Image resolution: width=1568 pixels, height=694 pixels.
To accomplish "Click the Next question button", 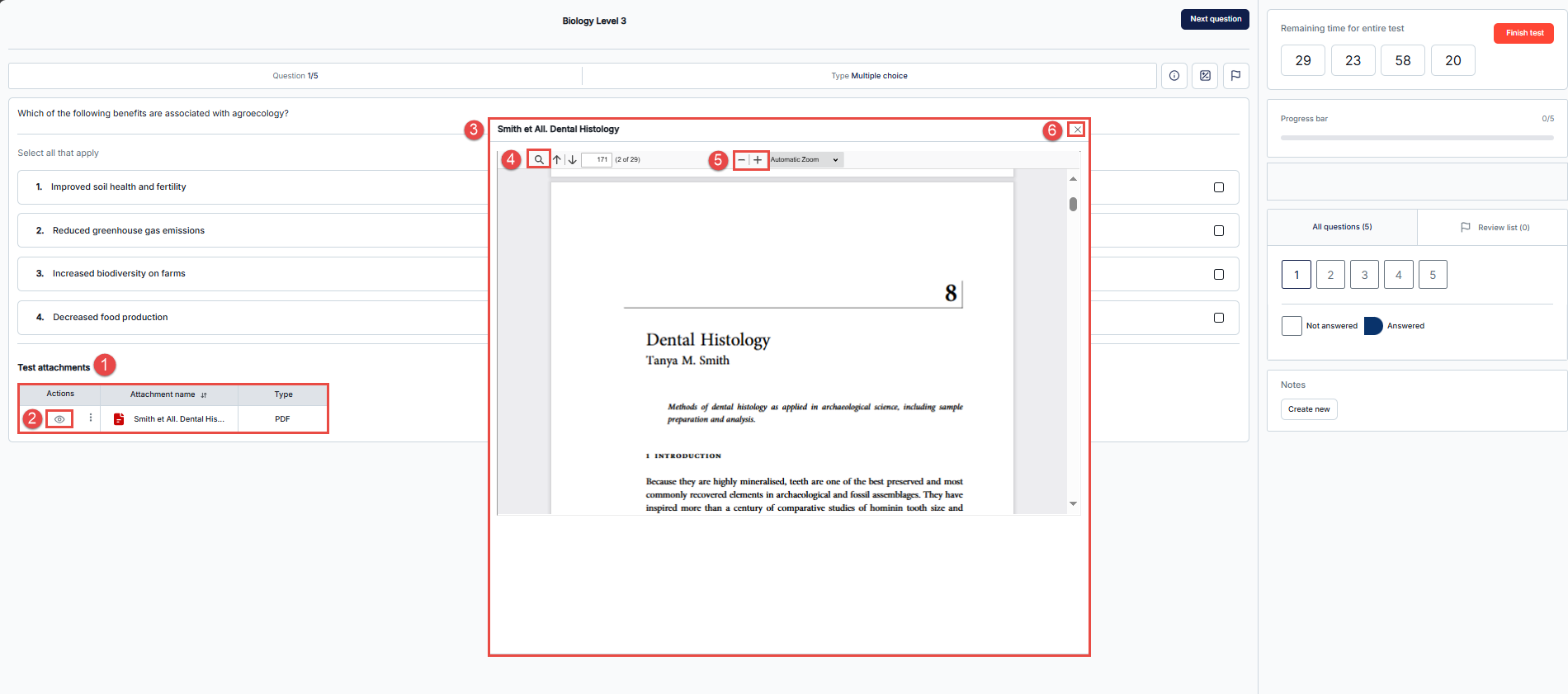I will pyautogui.click(x=1215, y=19).
